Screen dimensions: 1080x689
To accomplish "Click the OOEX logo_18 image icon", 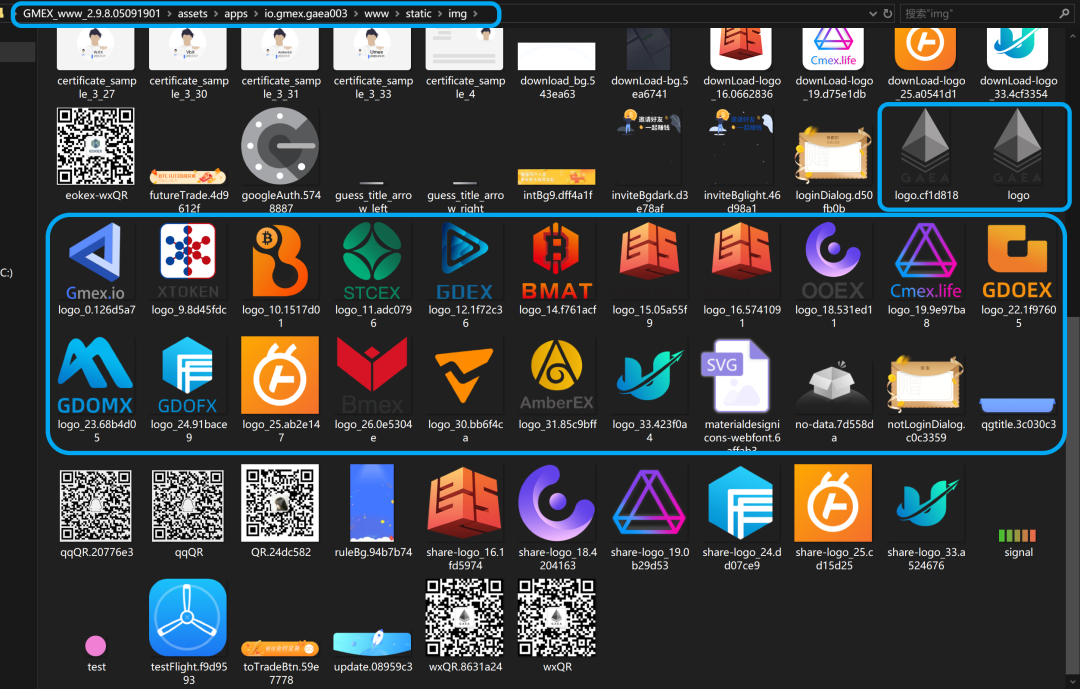I will click(x=833, y=261).
